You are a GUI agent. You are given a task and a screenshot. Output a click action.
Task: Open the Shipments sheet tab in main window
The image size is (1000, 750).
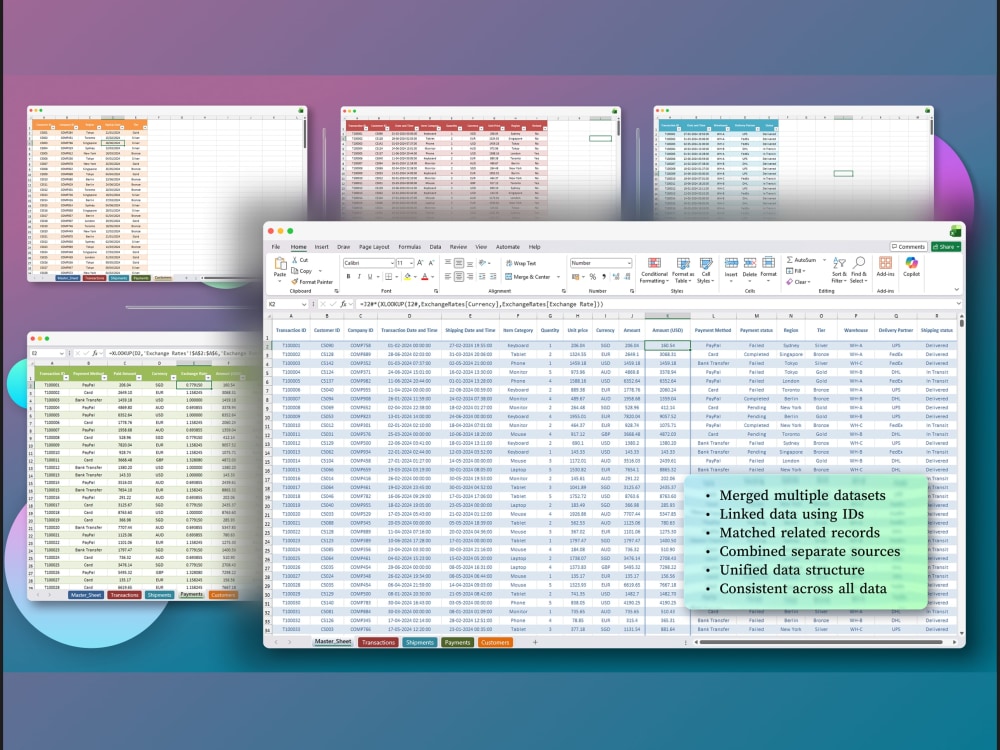[x=420, y=642]
